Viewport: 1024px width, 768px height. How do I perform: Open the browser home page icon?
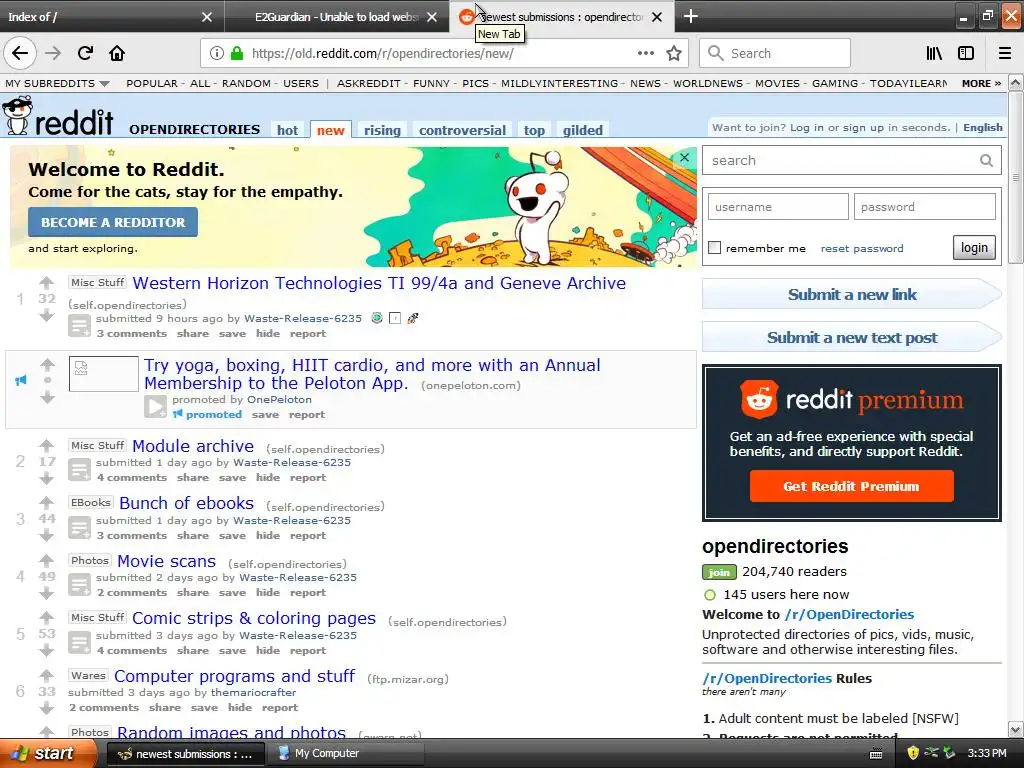click(x=117, y=53)
